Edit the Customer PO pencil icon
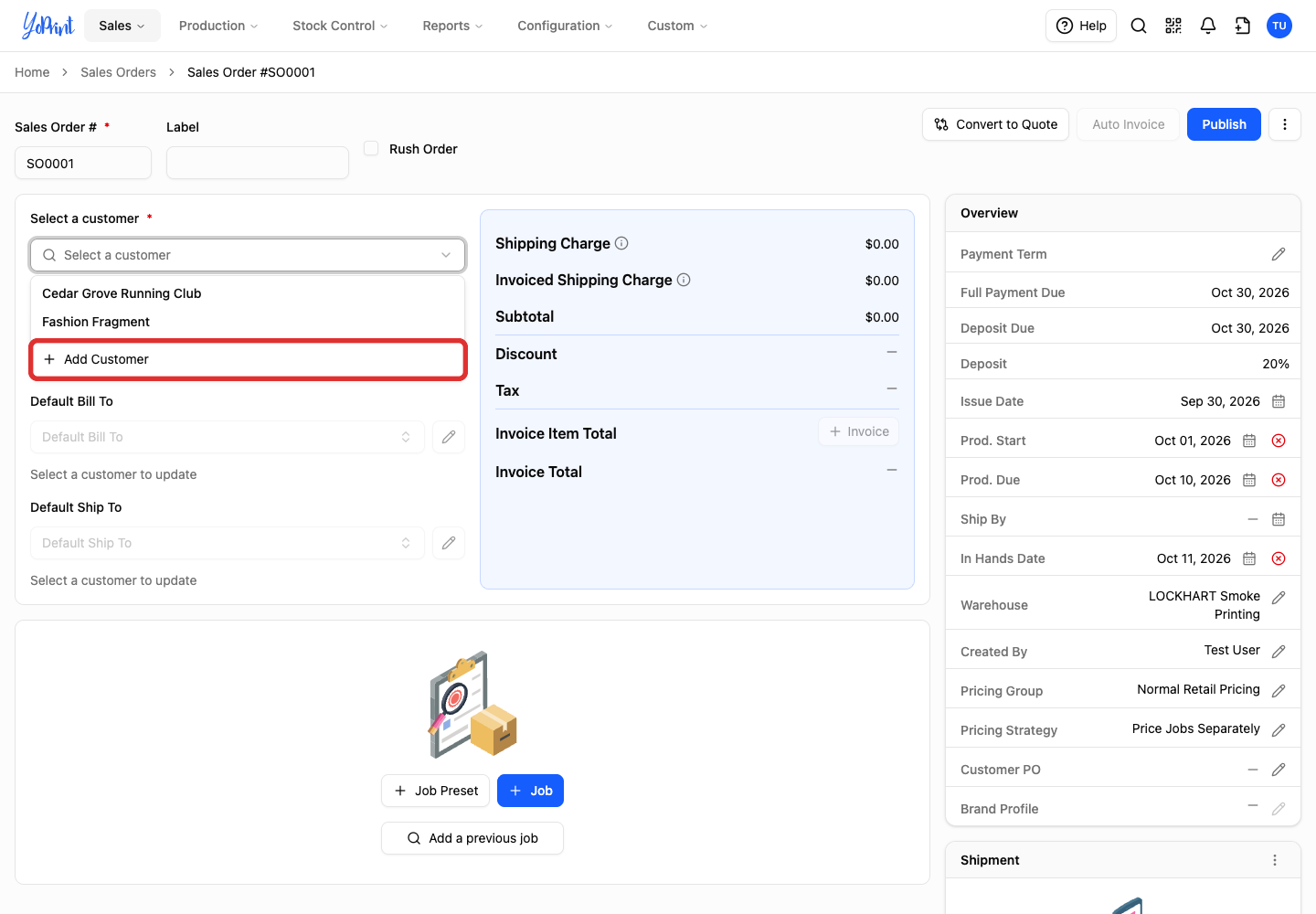This screenshot has height=914, width=1316. coord(1279,770)
